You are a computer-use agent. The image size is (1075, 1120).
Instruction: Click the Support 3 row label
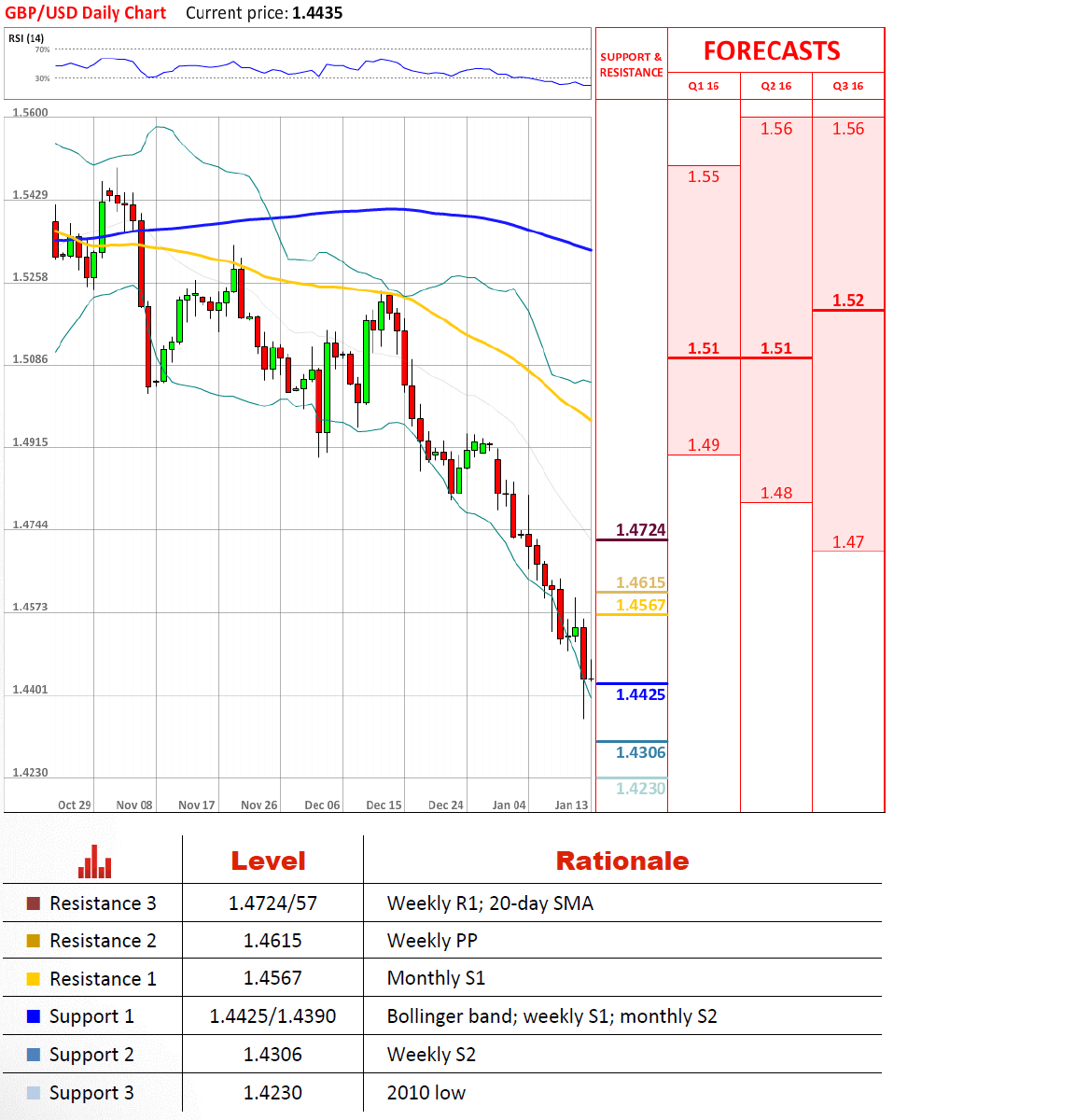[x=91, y=1094]
